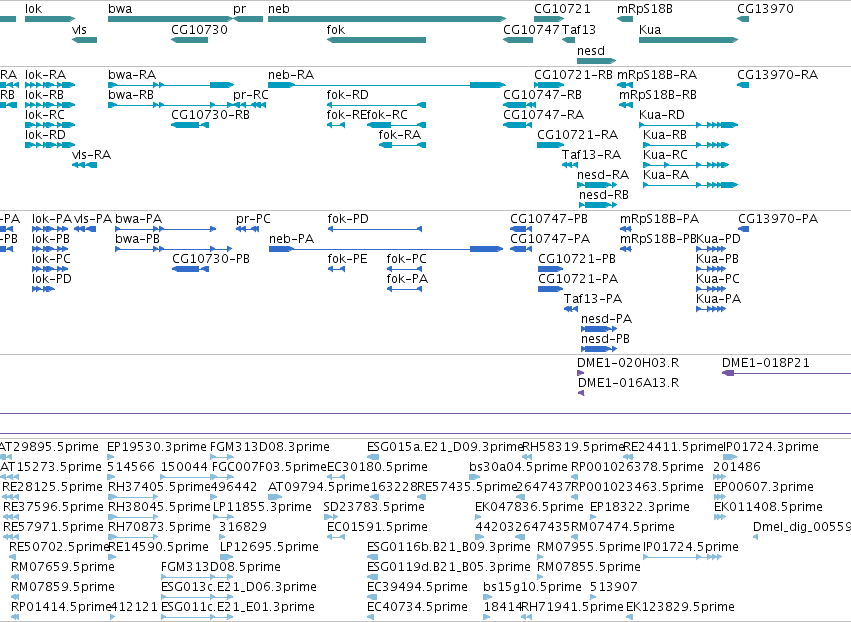The image size is (851, 622).
Task: Click the CG13970 gene label
Action: coord(765,9)
